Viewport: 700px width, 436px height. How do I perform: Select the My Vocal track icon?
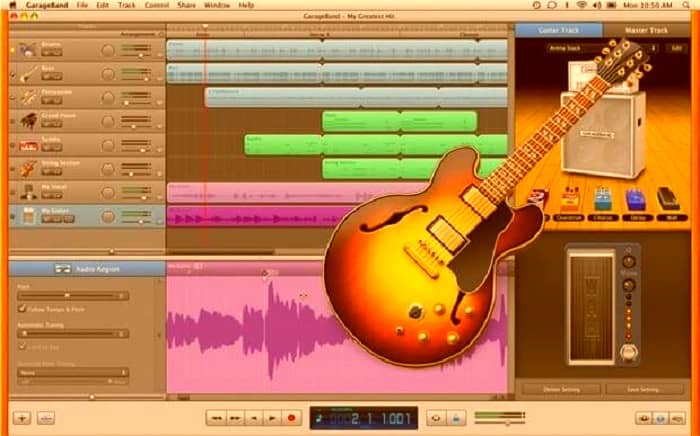pyautogui.click(x=28, y=192)
